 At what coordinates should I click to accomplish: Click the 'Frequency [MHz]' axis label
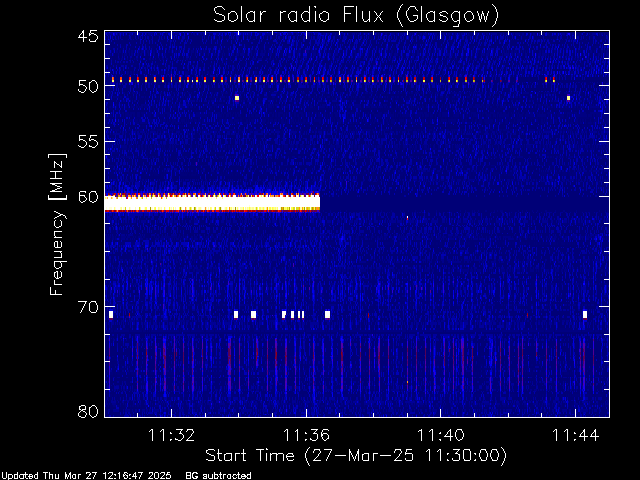[x=57, y=224]
